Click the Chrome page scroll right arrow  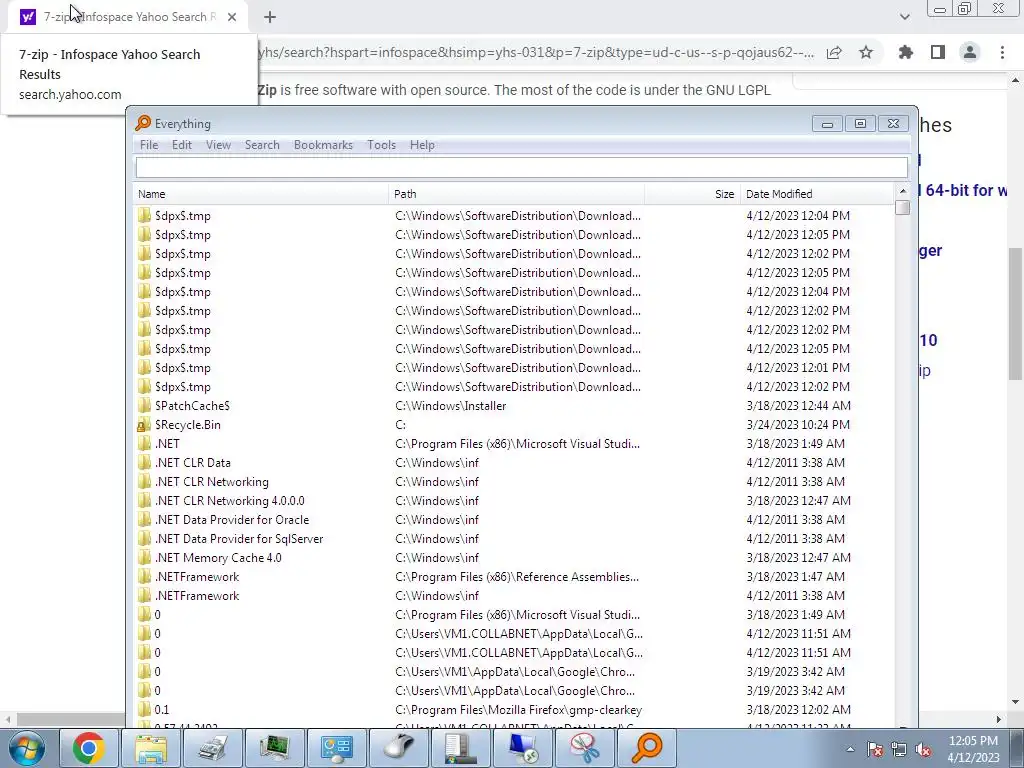pyautogui.click(x=999, y=719)
